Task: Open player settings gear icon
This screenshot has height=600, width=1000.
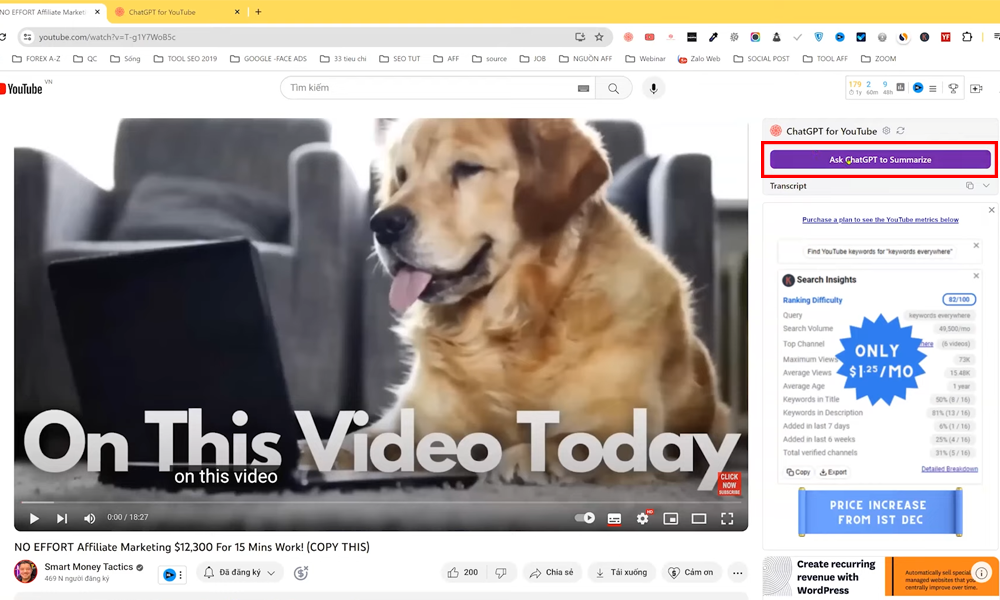Action: (643, 518)
